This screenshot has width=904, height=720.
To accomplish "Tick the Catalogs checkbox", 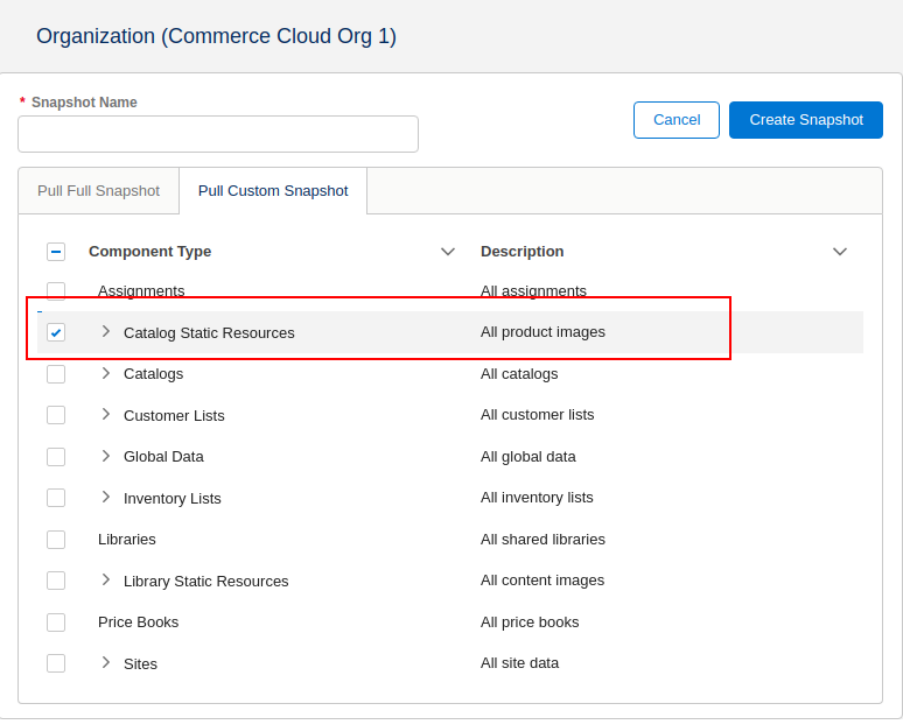I will 56,374.
